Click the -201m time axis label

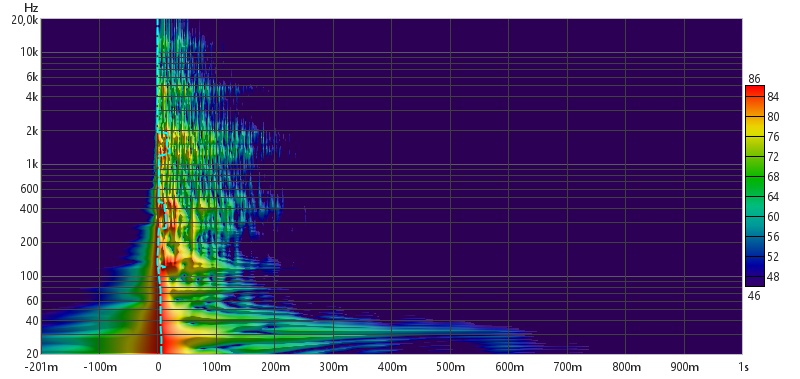click(41, 367)
